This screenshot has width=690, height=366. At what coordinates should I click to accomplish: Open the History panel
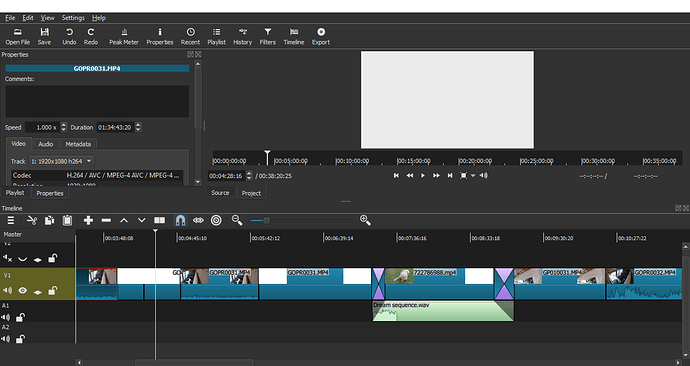(x=242, y=37)
